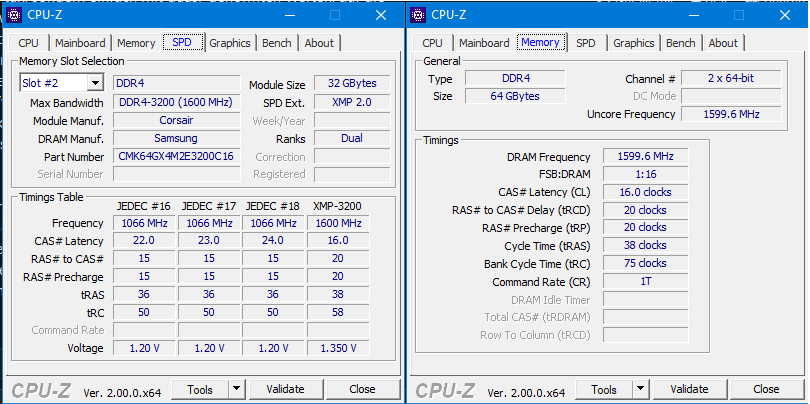Viewport: 810px width, 404px height.
Task: Click Command Rate (CR) value 1T
Action: tap(645, 282)
